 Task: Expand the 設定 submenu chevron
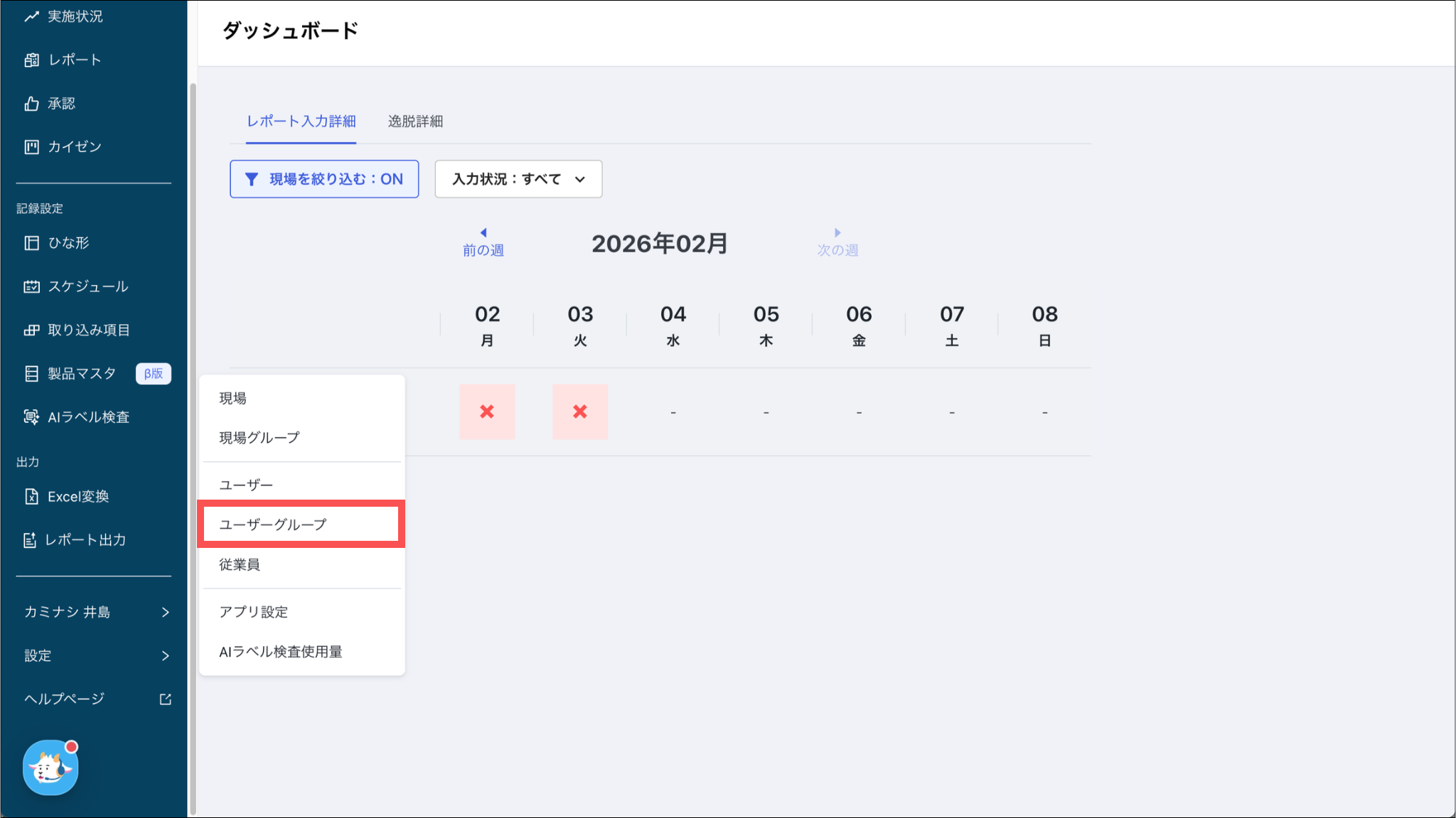(x=165, y=655)
